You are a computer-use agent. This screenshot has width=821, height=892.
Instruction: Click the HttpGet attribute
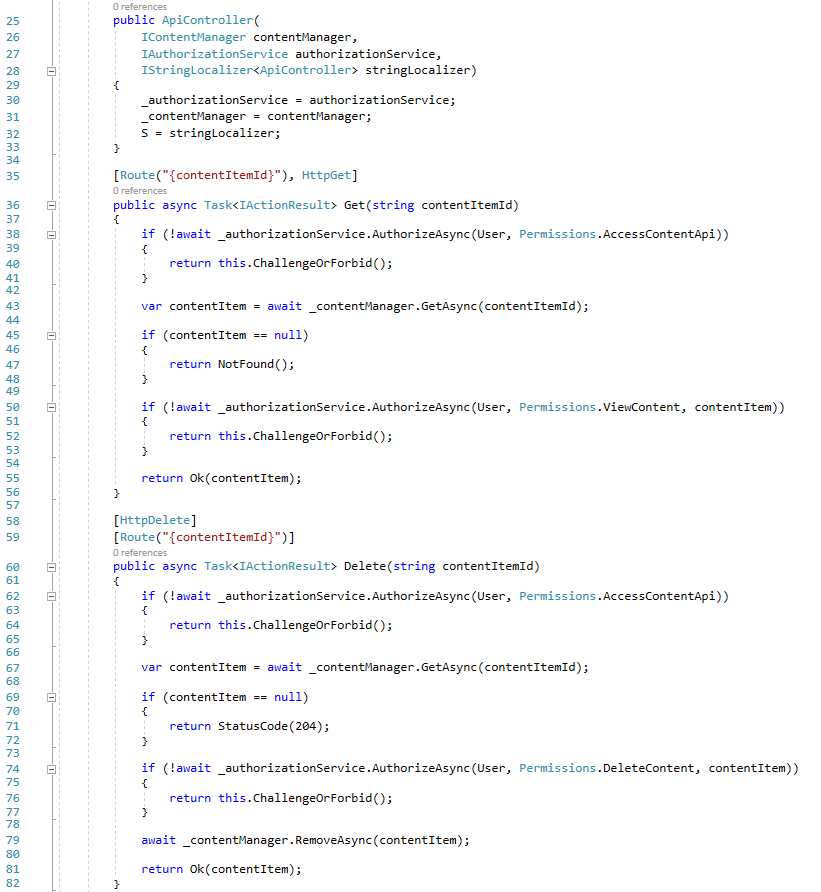[x=326, y=175]
